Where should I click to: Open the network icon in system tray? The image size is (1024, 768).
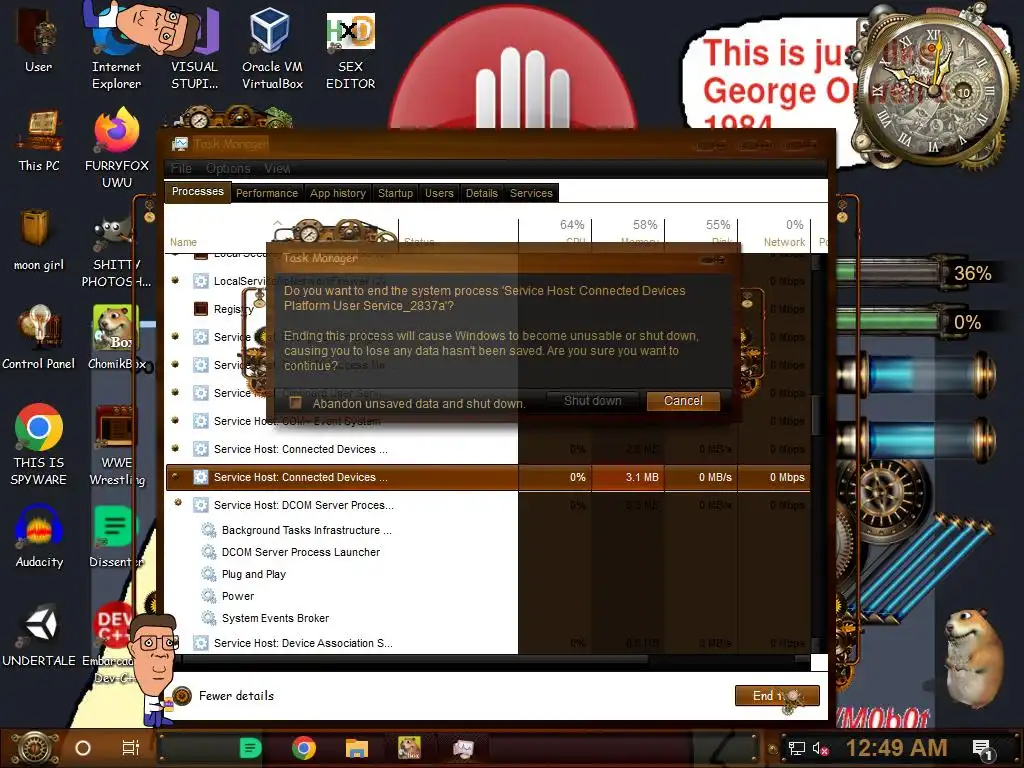tap(796, 748)
